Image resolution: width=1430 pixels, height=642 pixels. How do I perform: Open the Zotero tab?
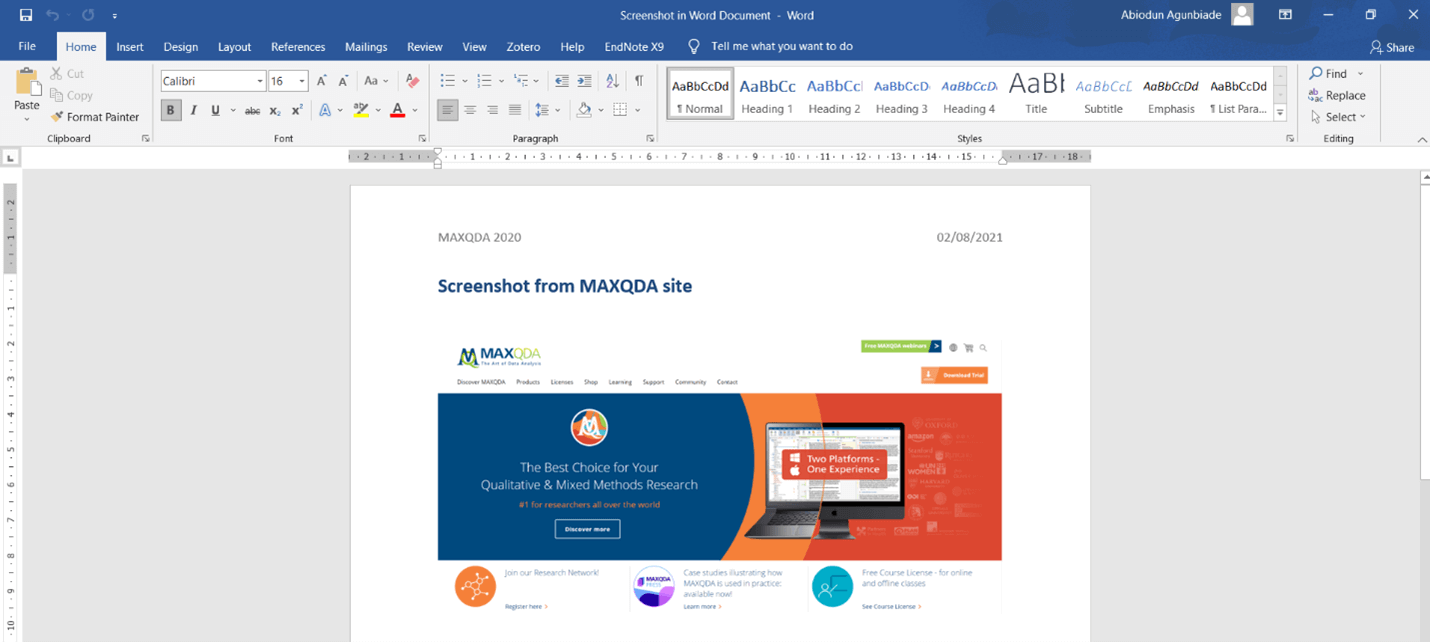point(523,47)
